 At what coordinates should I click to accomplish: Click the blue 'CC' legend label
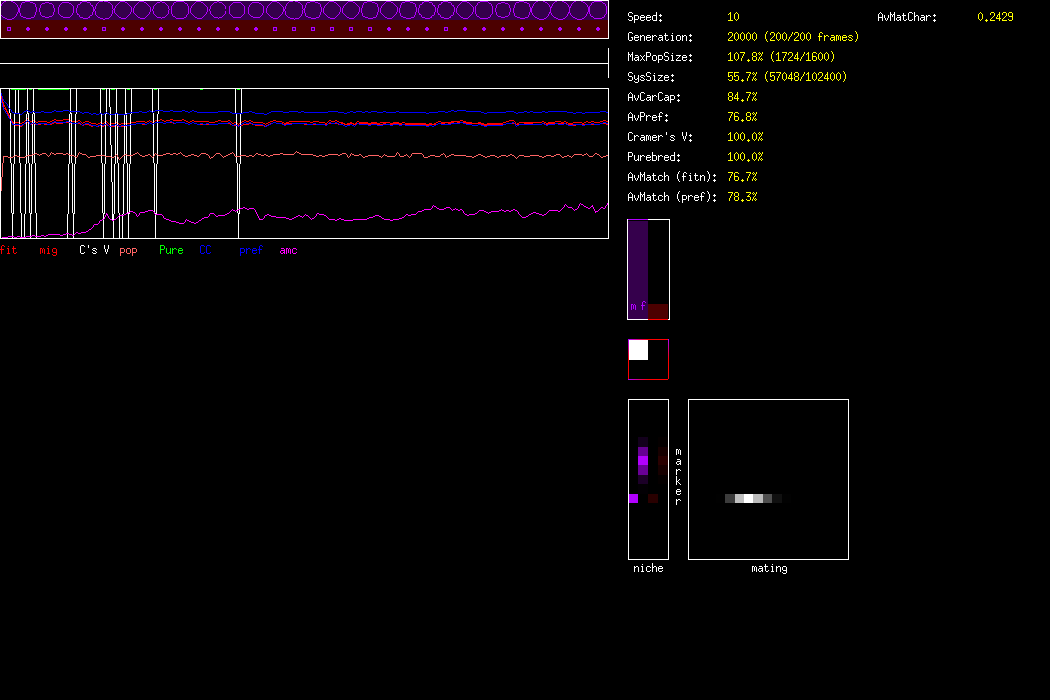pos(206,250)
